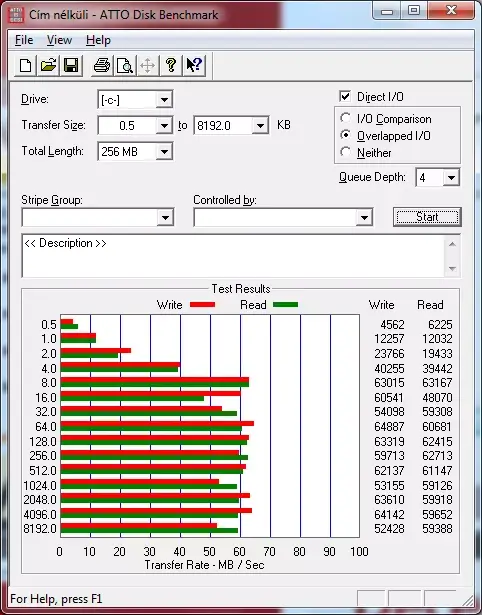Click the Read value 6225
482x615 pixels.
pyautogui.click(x=440, y=325)
